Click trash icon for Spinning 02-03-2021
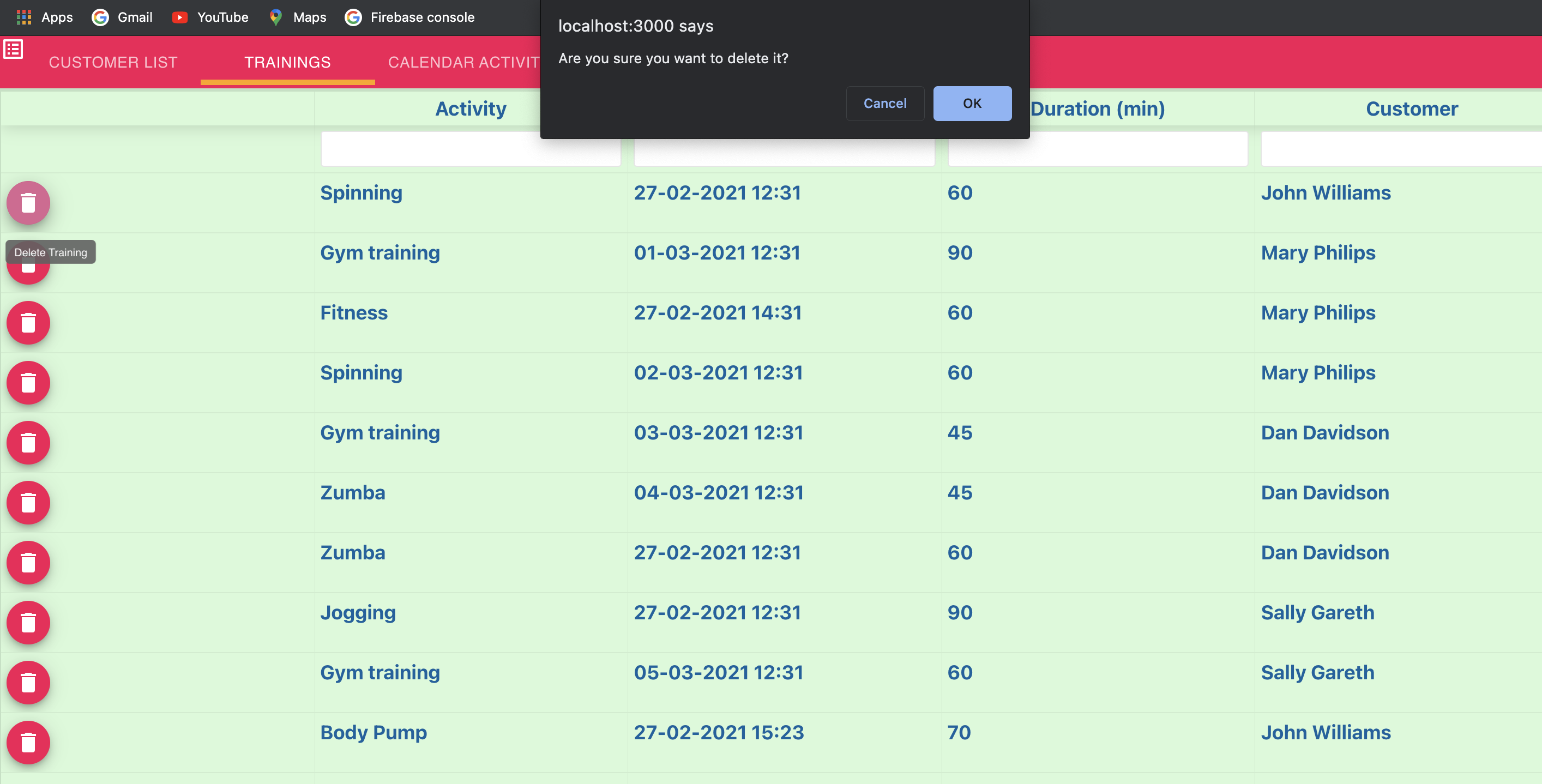Image resolution: width=1542 pixels, height=784 pixels. [28, 382]
